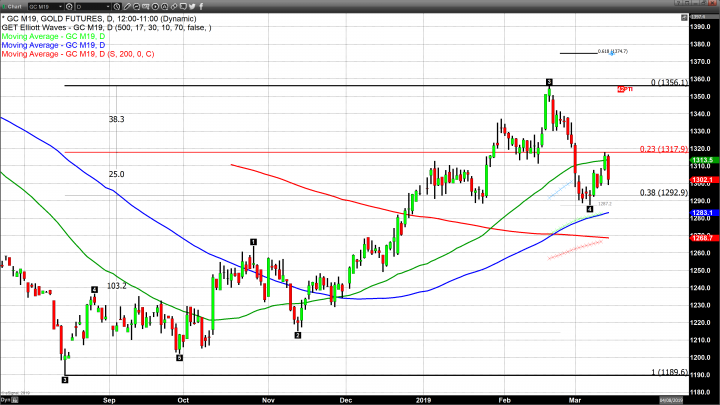The height and width of the screenshot is (405, 720).
Task: Click the circular studies icon after the pencil
Action: [x=136, y=6]
